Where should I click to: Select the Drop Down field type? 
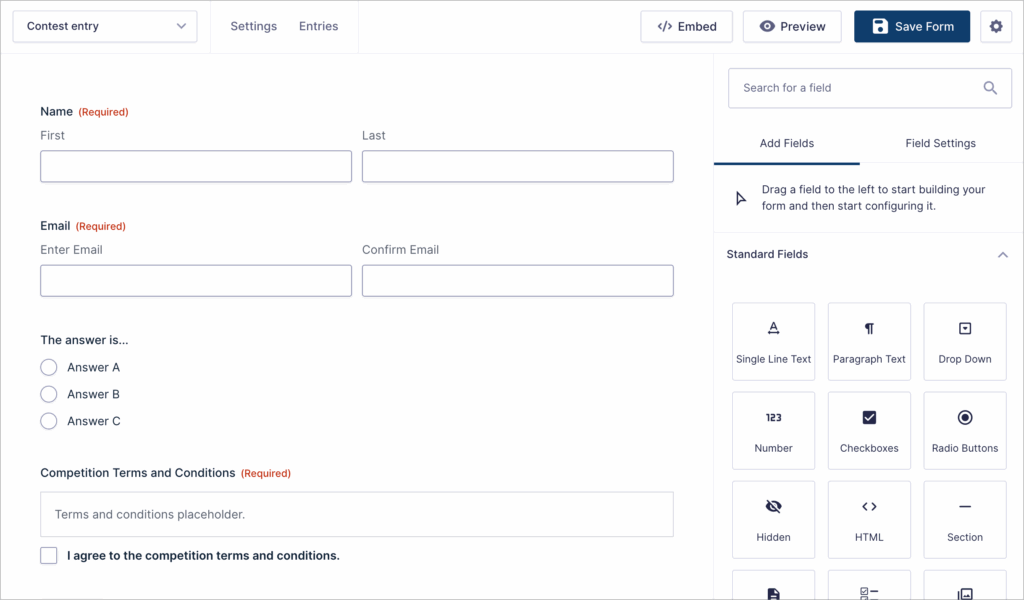coord(964,340)
